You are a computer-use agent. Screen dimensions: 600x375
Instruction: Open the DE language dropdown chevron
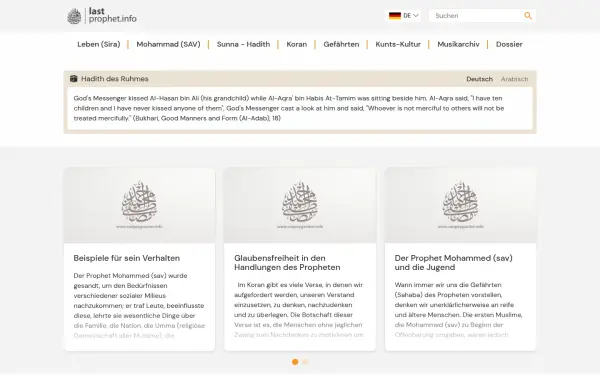(x=416, y=16)
